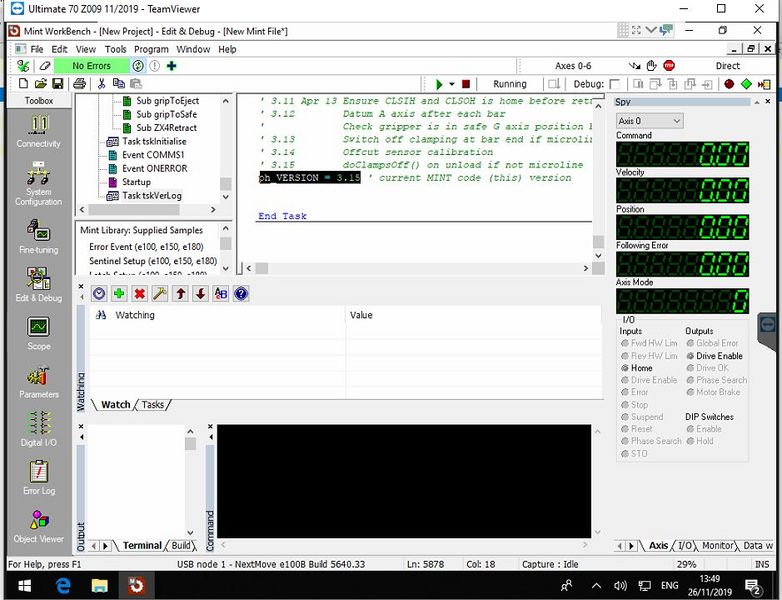
Task: Open the Error Log
Action: pos(39,477)
